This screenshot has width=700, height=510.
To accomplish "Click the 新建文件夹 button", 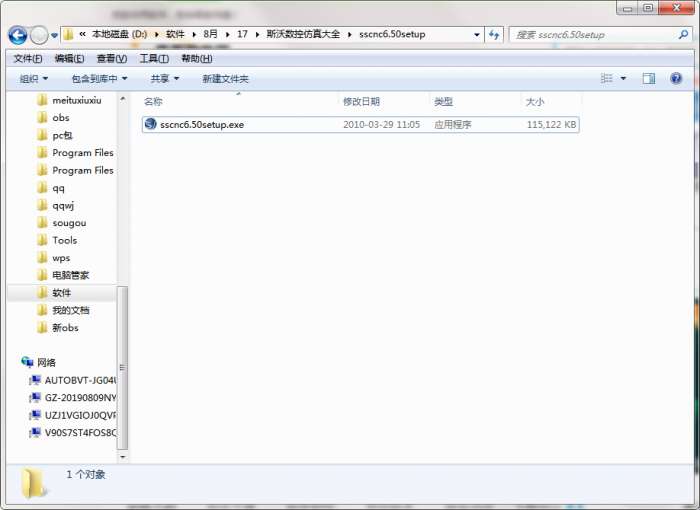I will click(x=225, y=79).
